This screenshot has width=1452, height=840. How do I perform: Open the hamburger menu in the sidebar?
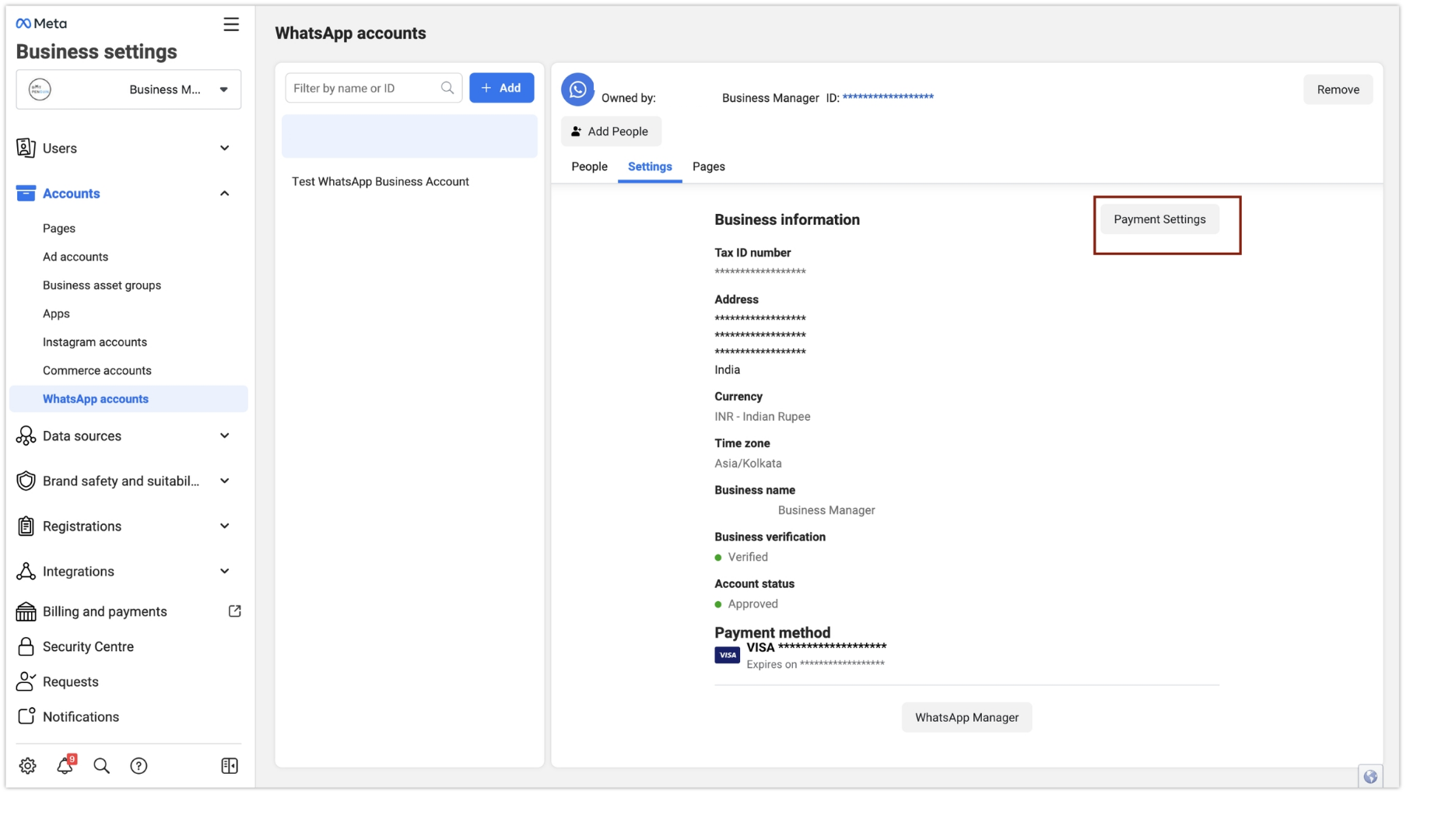231,24
